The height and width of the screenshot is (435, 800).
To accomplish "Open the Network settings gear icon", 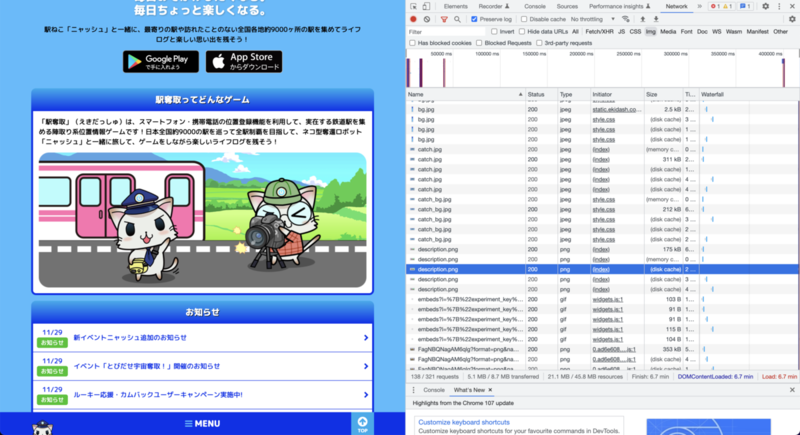I will [x=792, y=19].
